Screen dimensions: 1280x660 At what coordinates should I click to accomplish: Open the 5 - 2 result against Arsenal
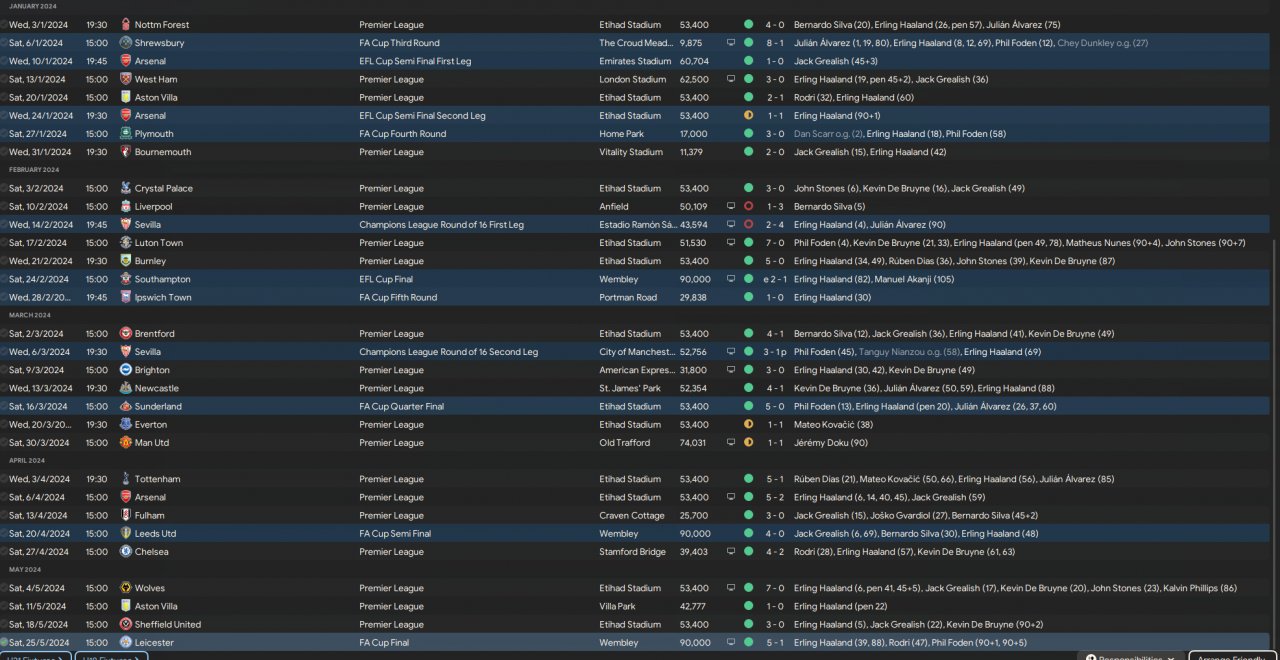pyautogui.click(x=775, y=497)
